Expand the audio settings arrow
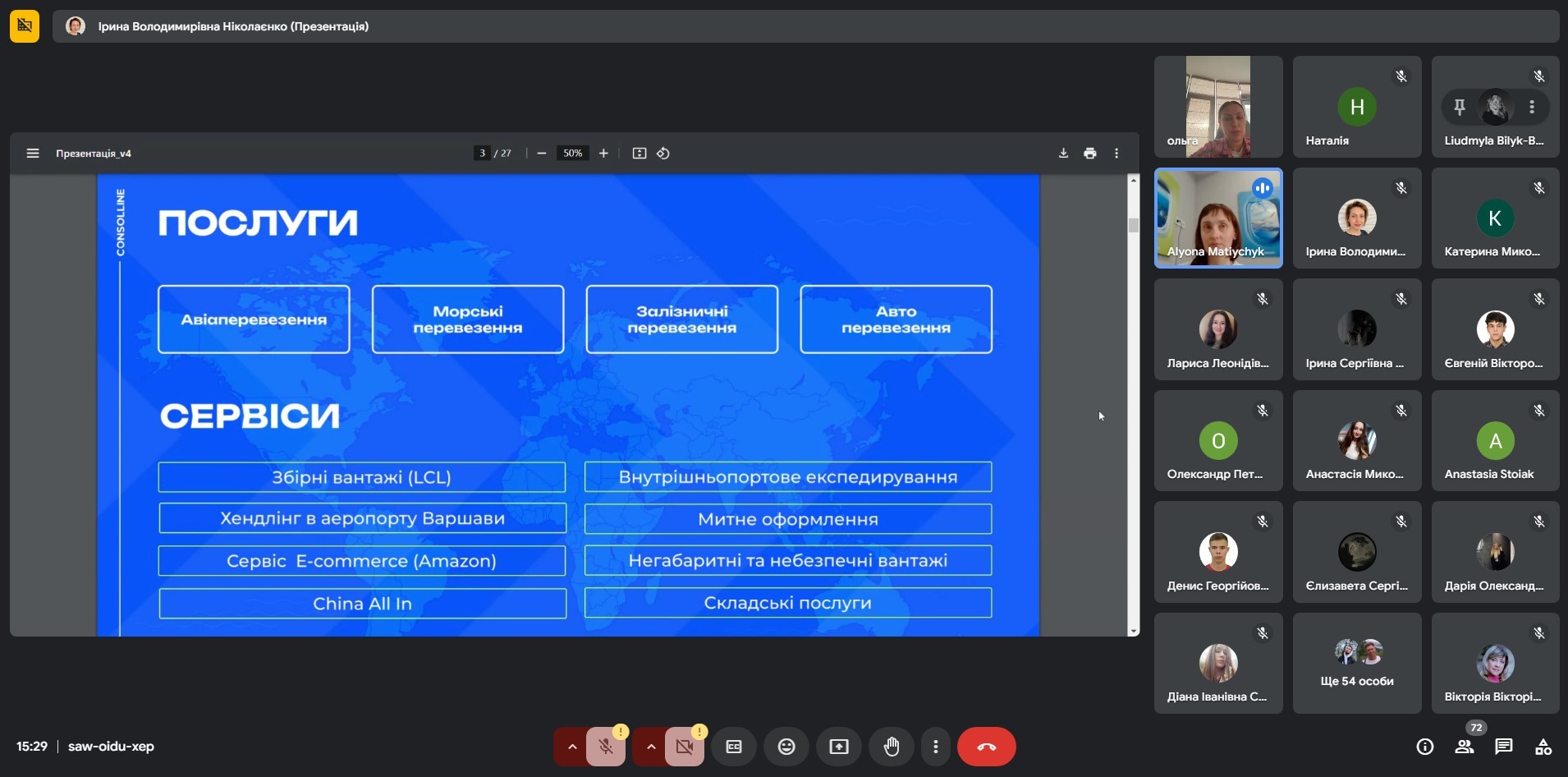This screenshot has height=777, width=1568. click(572, 747)
